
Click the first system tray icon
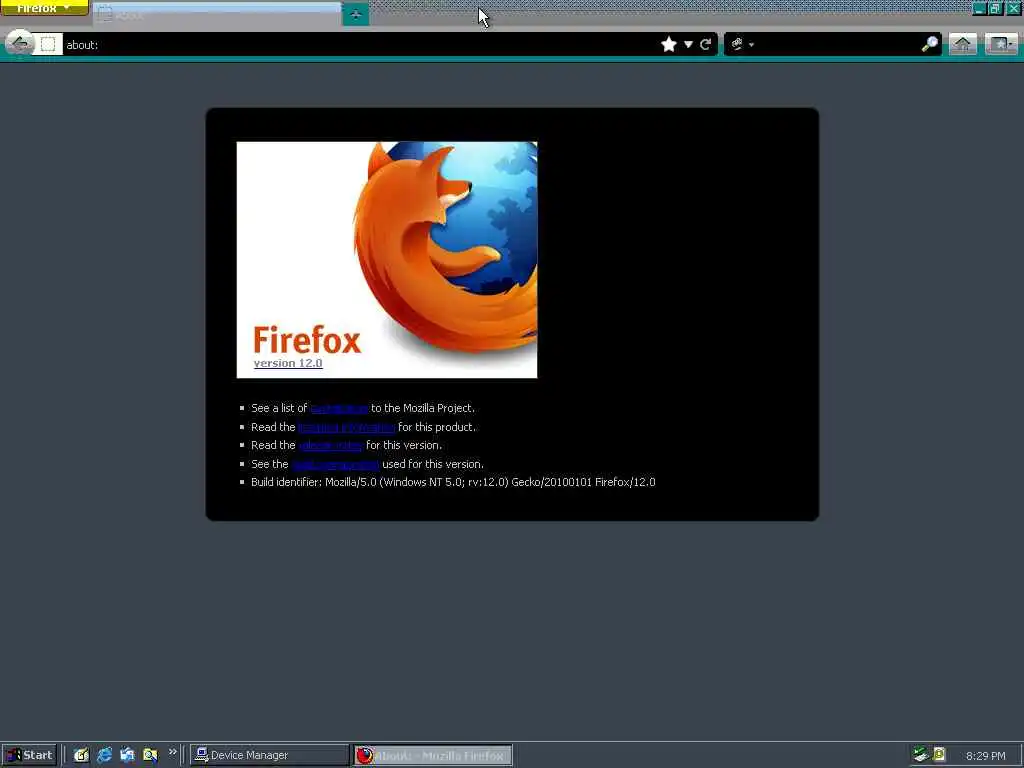coord(921,754)
